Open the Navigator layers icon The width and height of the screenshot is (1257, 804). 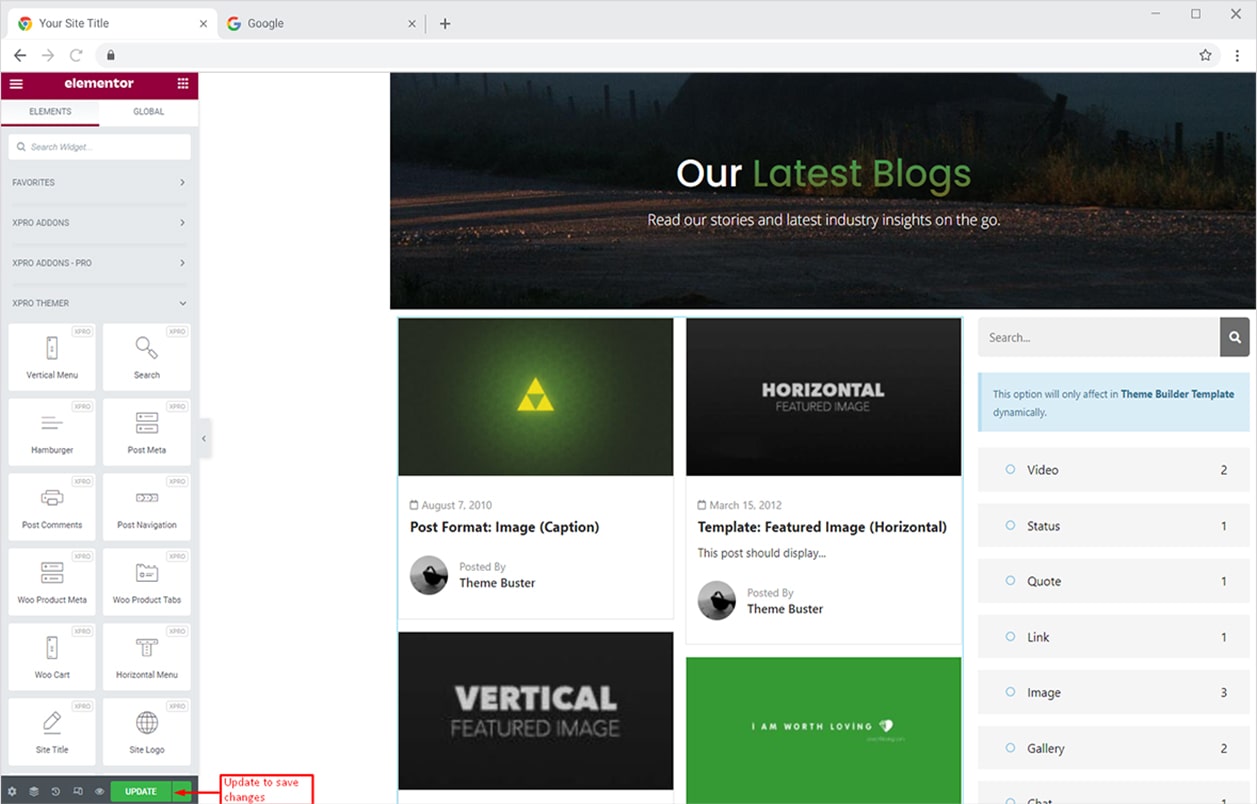click(34, 792)
